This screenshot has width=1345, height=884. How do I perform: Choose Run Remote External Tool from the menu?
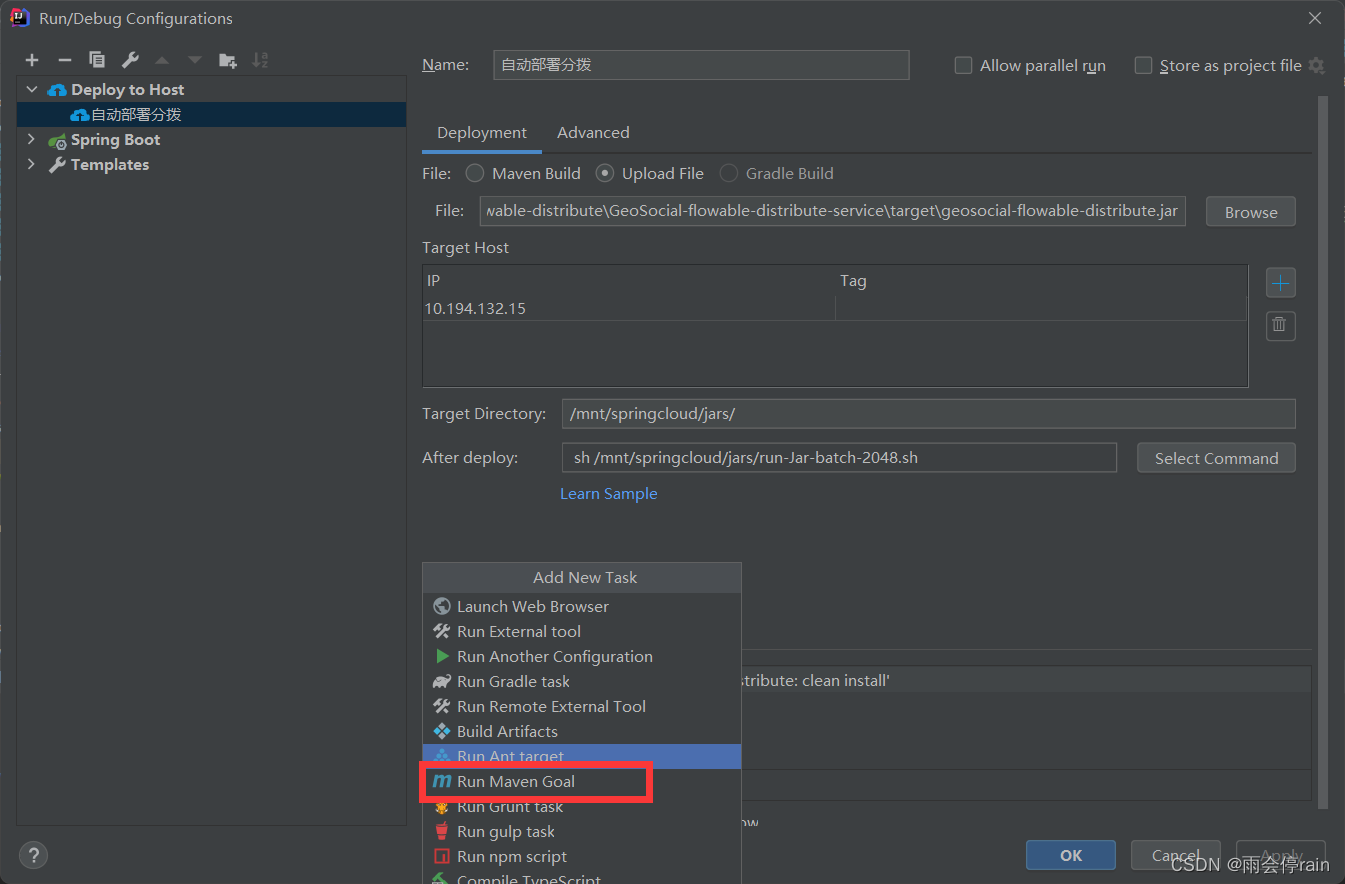pyautogui.click(x=582, y=706)
